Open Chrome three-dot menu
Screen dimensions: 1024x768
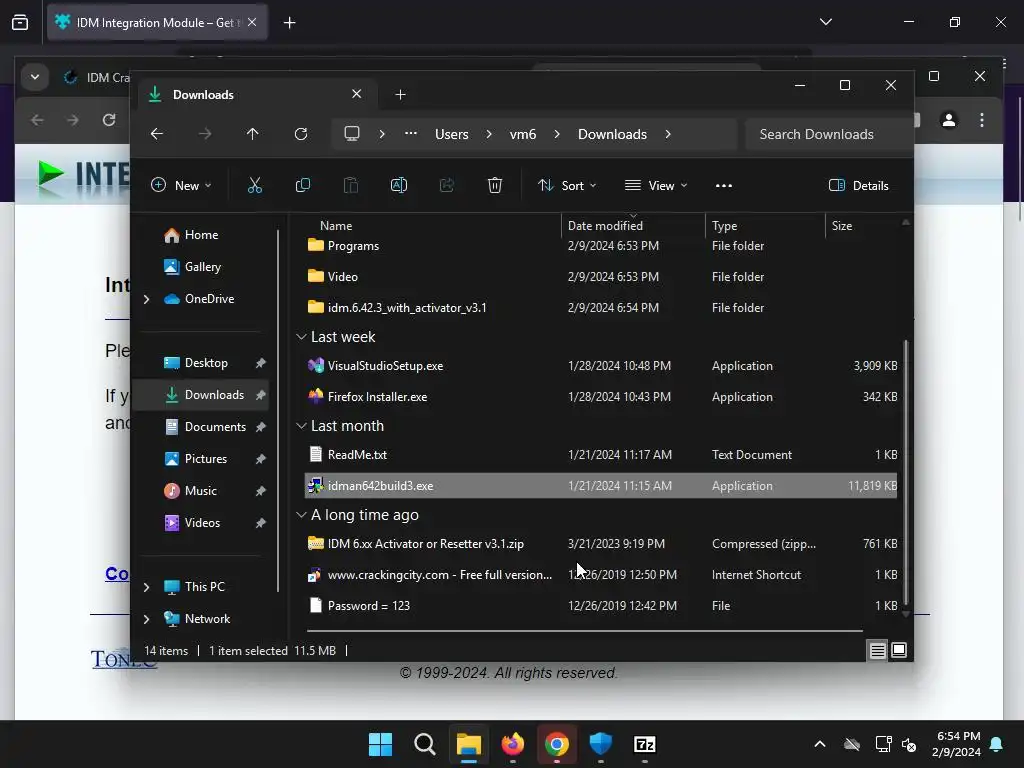tap(982, 120)
